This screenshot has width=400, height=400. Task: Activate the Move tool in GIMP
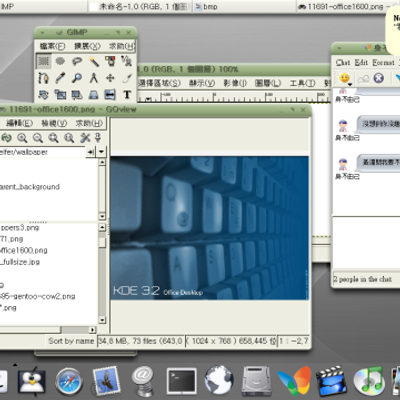[x=110, y=78]
